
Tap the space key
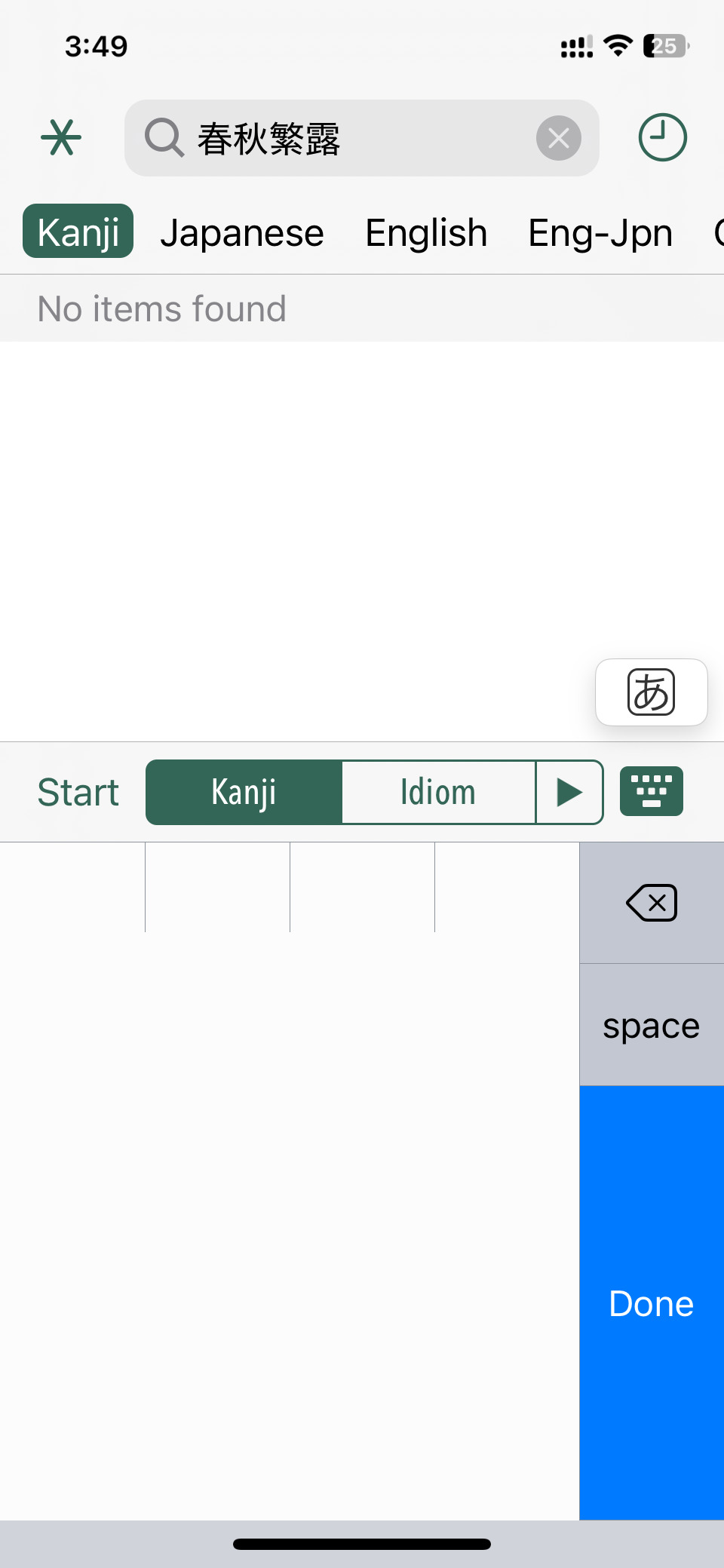click(652, 1025)
